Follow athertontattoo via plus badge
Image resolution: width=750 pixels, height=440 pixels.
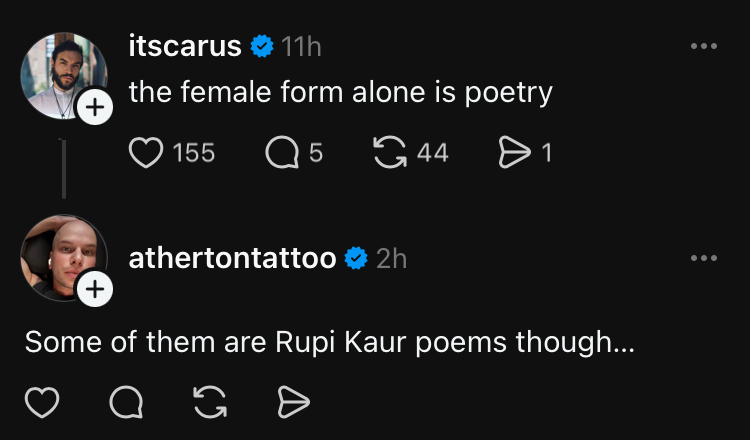[95, 290]
